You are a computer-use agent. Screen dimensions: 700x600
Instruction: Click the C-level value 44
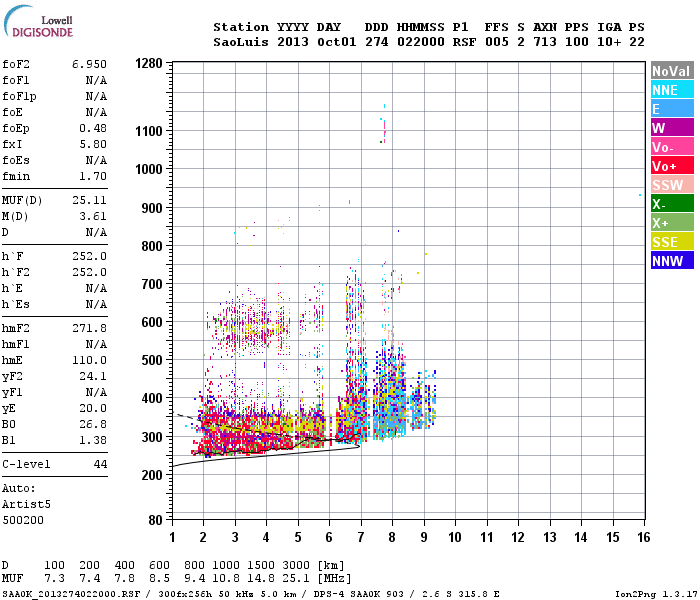click(100, 464)
